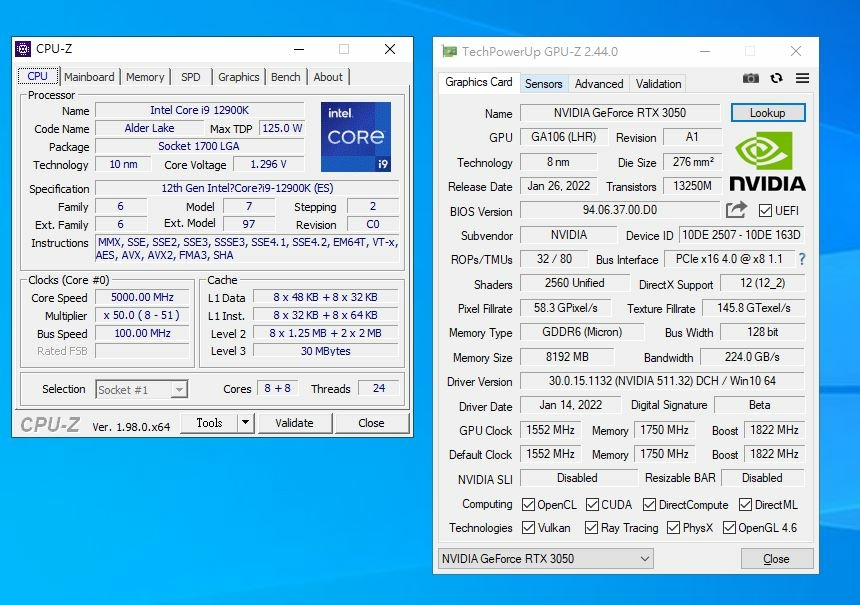Toggle the PhysX checkbox
860x605 pixels.
(674, 528)
